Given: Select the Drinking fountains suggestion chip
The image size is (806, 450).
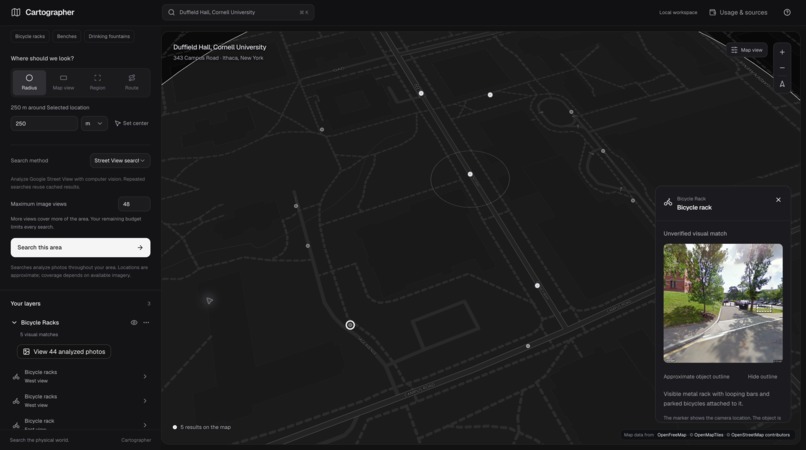Looking at the screenshot, I should click(x=109, y=37).
